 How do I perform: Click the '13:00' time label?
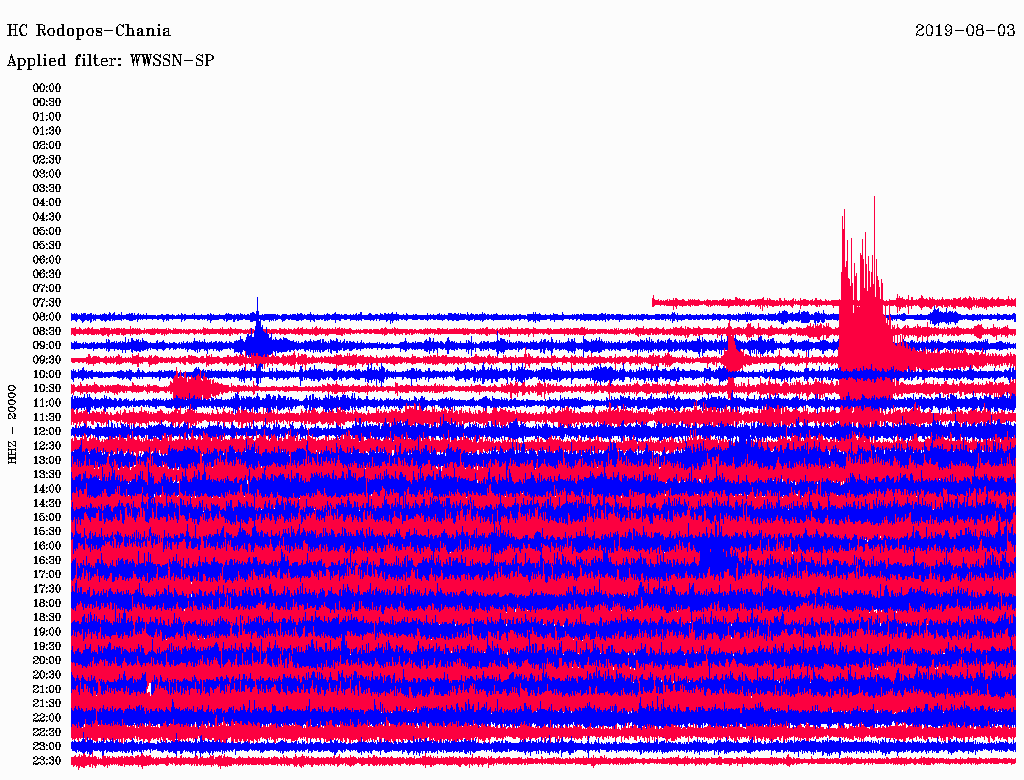pos(47,460)
